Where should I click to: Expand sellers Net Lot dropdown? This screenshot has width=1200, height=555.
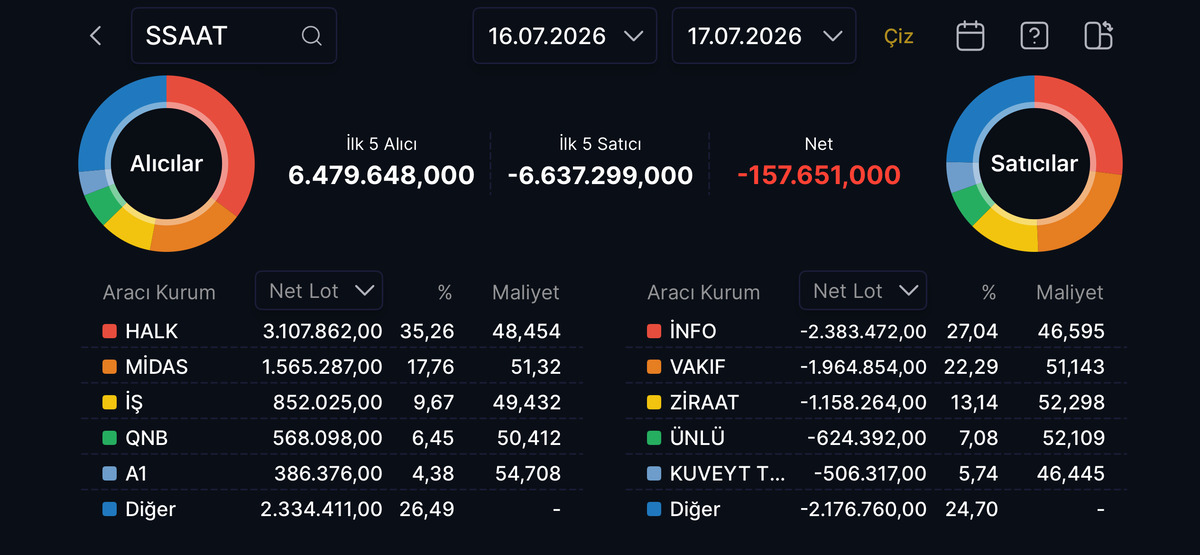(x=863, y=291)
